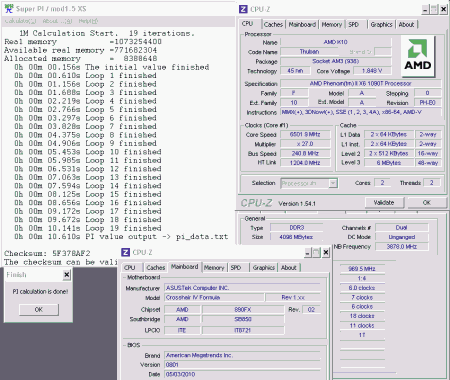This screenshot has height=380, width=450.
Task: Click Manufacturer field ASUSTeK Computer INC.
Action: [x=242, y=288]
